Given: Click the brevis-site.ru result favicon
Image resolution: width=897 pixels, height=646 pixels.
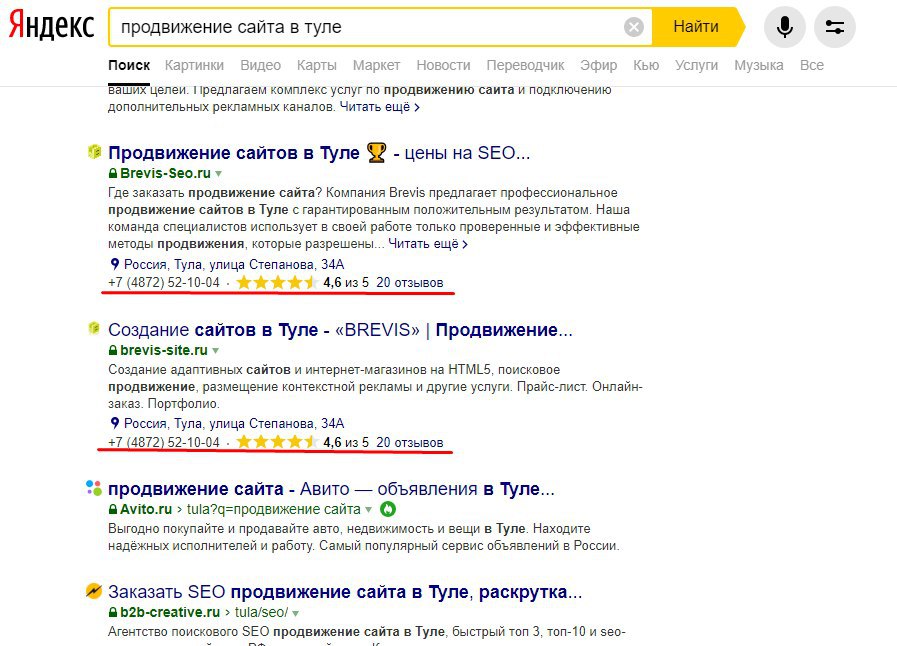Looking at the screenshot, I should click(94, 328).
